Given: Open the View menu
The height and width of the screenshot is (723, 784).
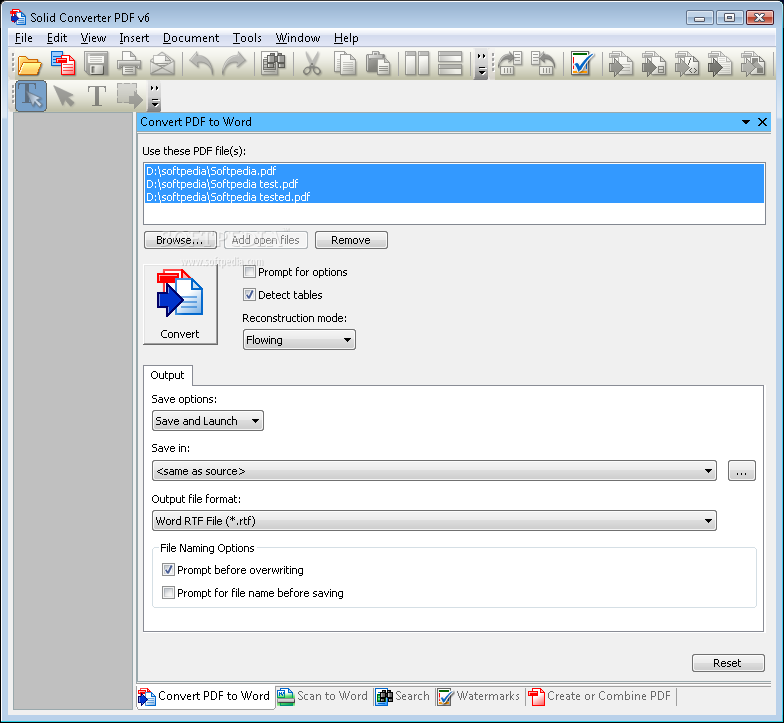Looking at the screenshot, I should pyautogui.click(x=93, y=38).
